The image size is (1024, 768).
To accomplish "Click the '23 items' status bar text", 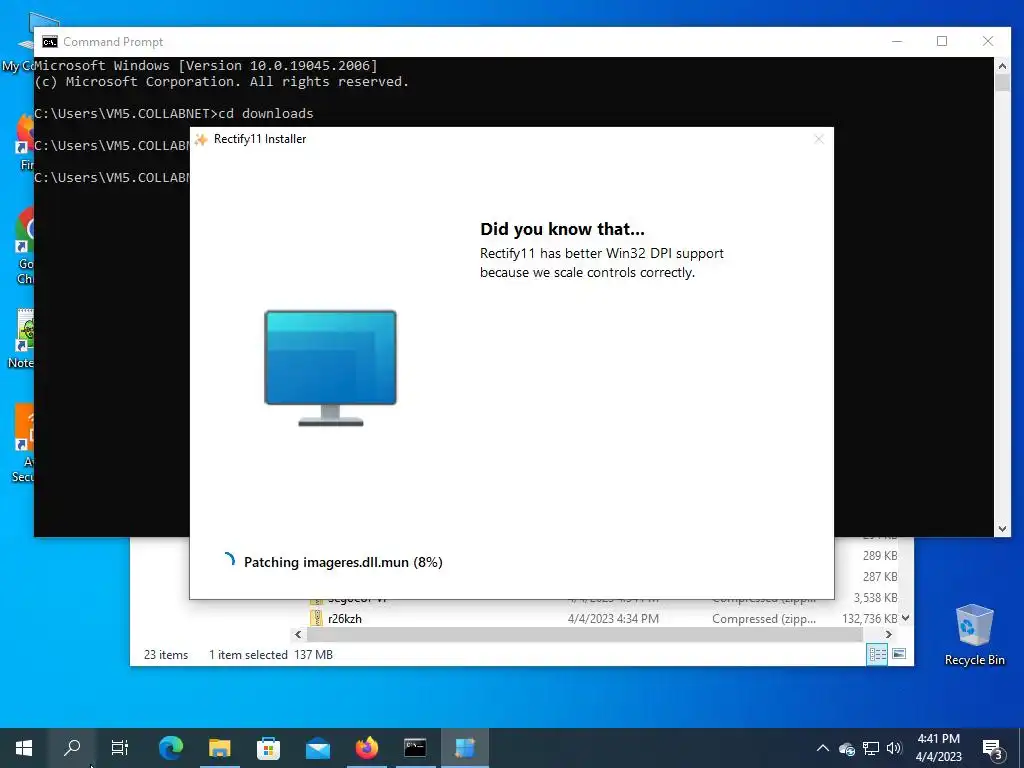I will click(166, 655).
